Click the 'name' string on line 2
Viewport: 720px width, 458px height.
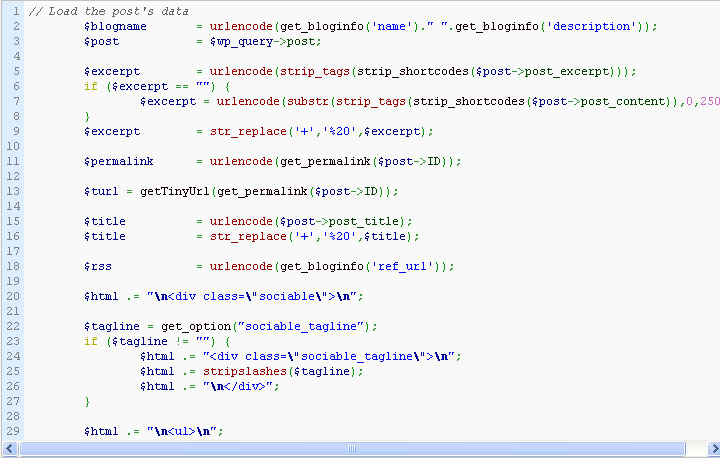pos(390,27)
